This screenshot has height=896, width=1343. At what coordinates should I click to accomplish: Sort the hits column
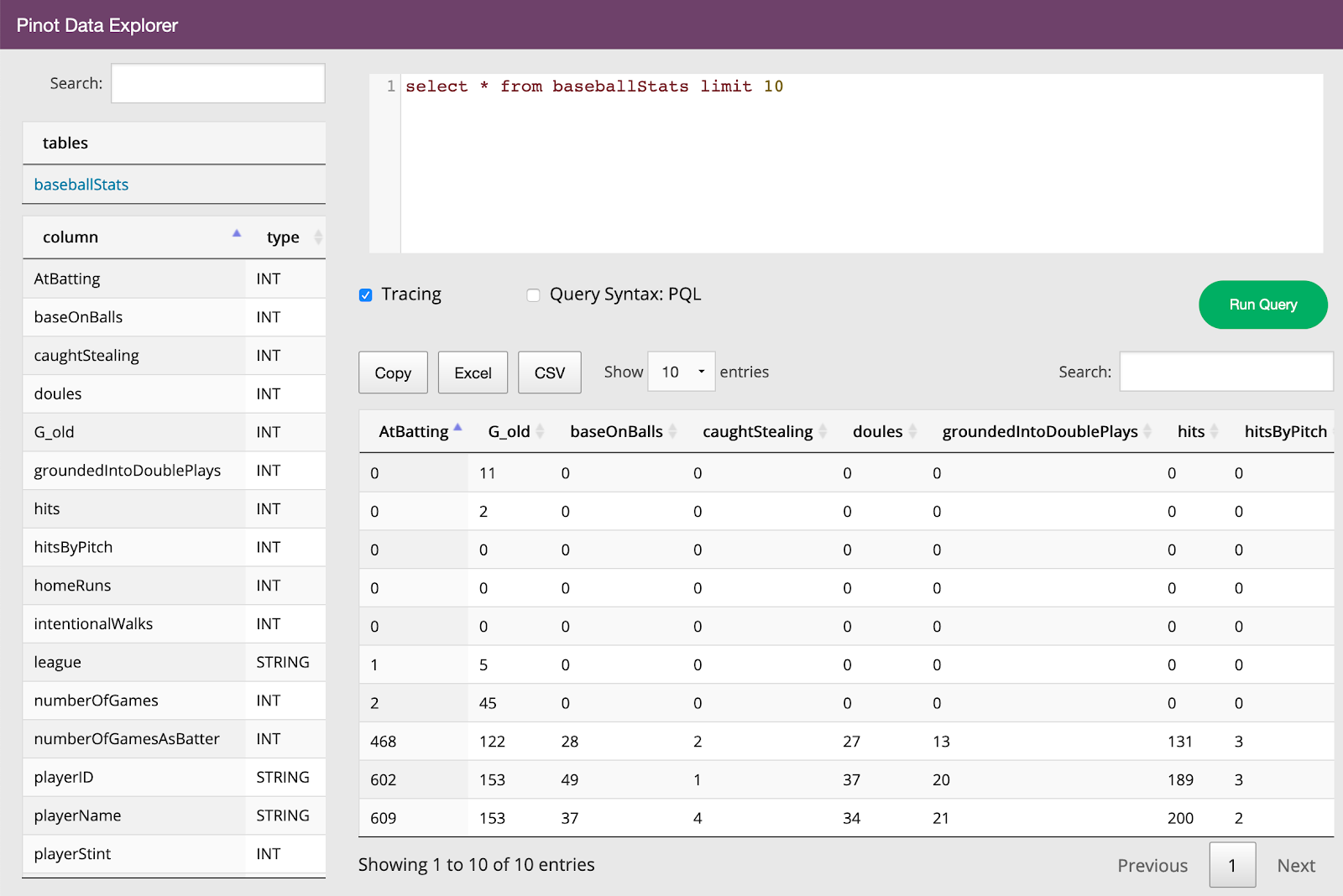click(x=1192, y=431)
